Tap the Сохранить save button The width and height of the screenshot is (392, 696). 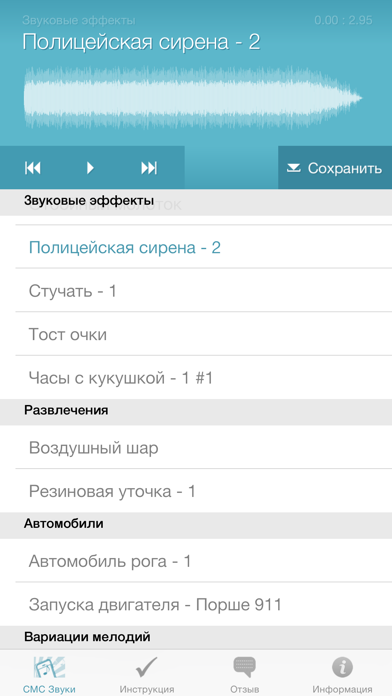coord(335,168)
